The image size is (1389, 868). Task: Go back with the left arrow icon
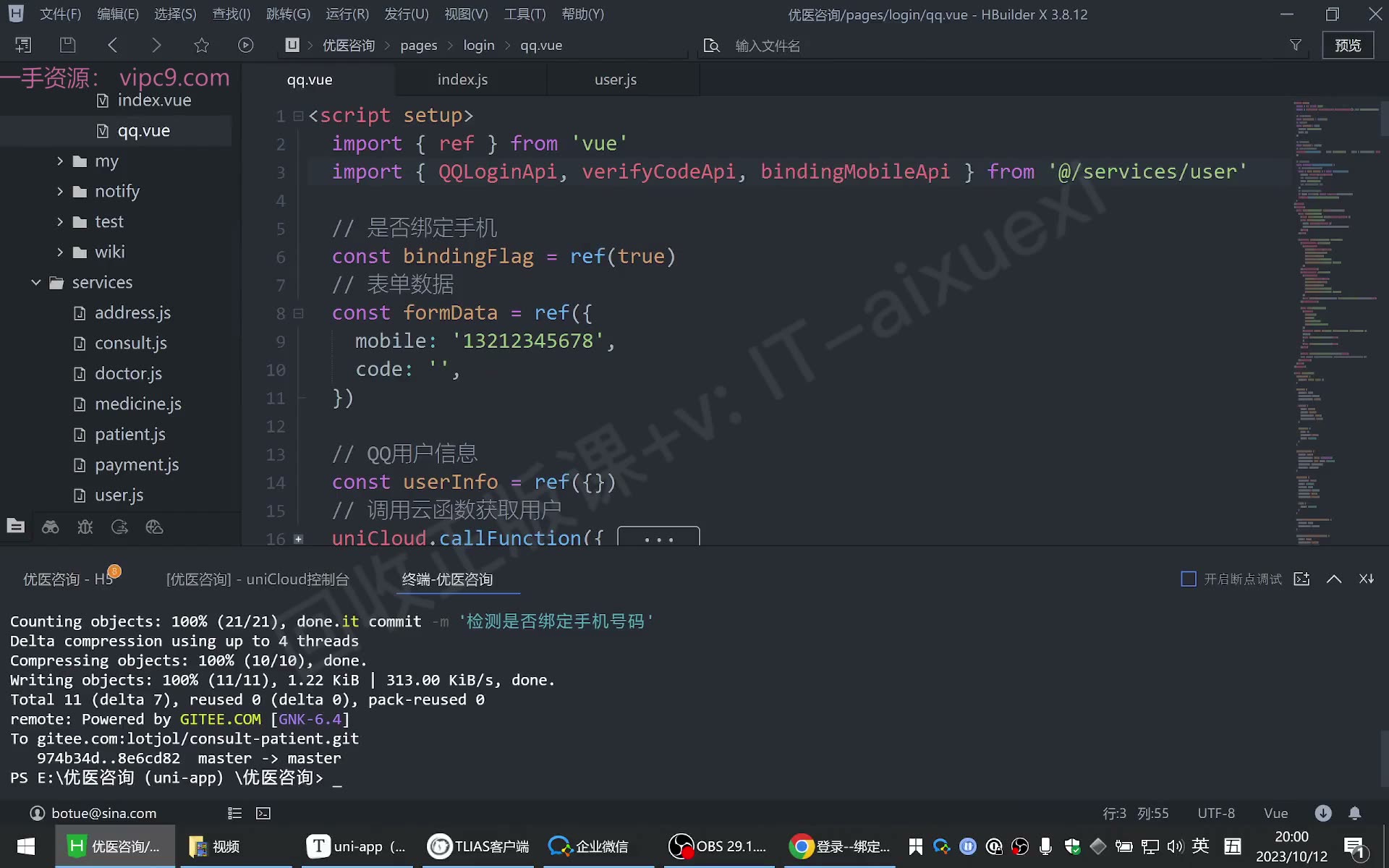pos(112,45)
